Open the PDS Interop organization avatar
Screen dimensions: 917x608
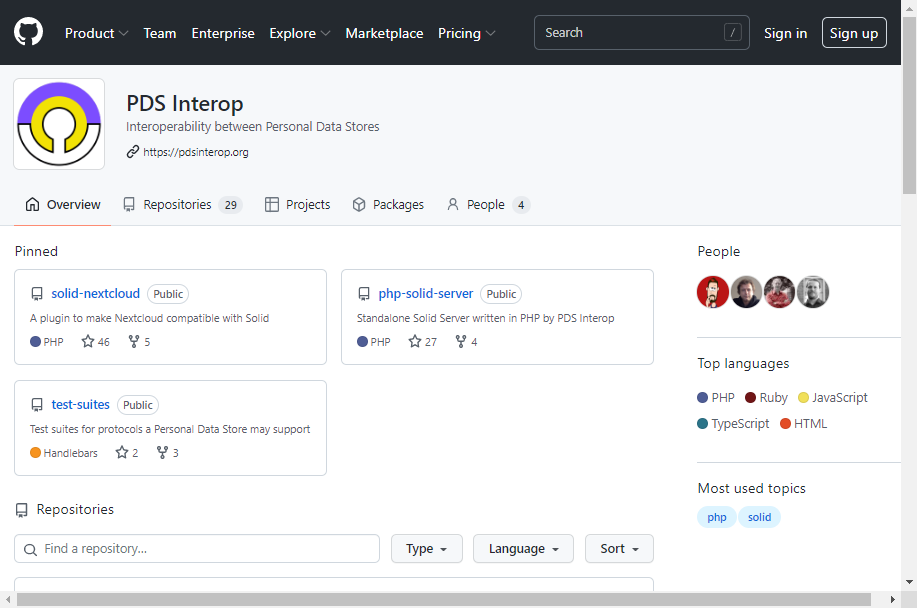[59, 124]
